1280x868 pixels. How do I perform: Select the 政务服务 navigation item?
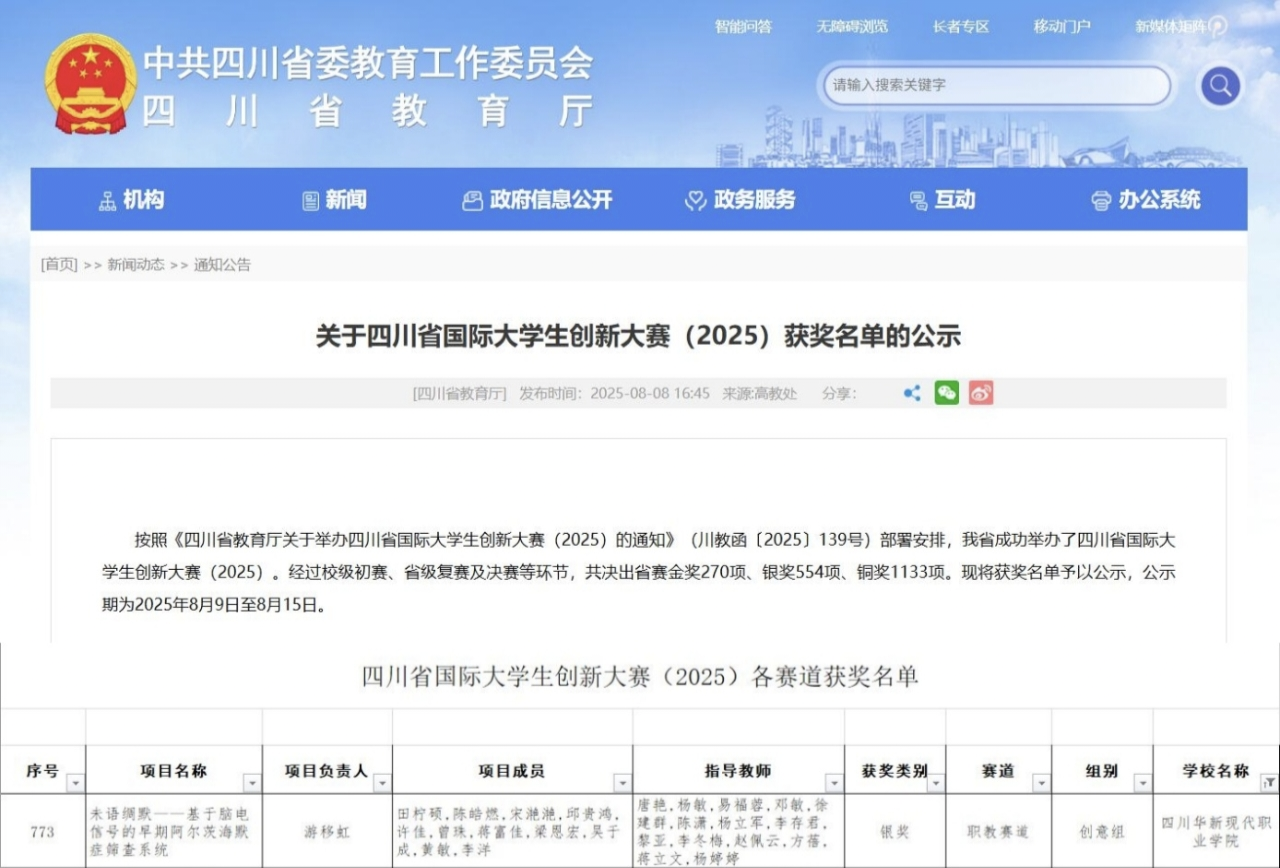[740, 200]
